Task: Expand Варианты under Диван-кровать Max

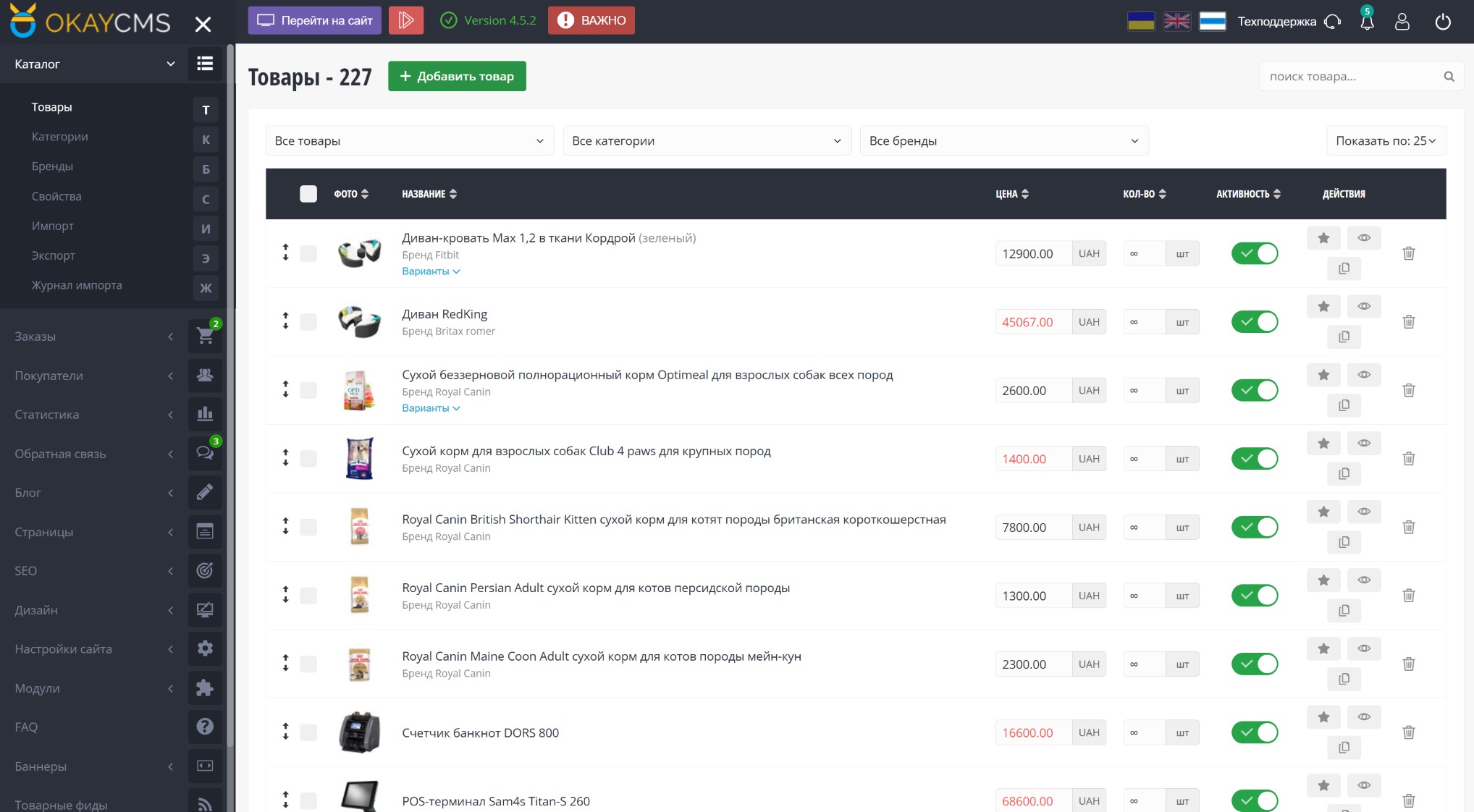Action: tap(431, 271)
